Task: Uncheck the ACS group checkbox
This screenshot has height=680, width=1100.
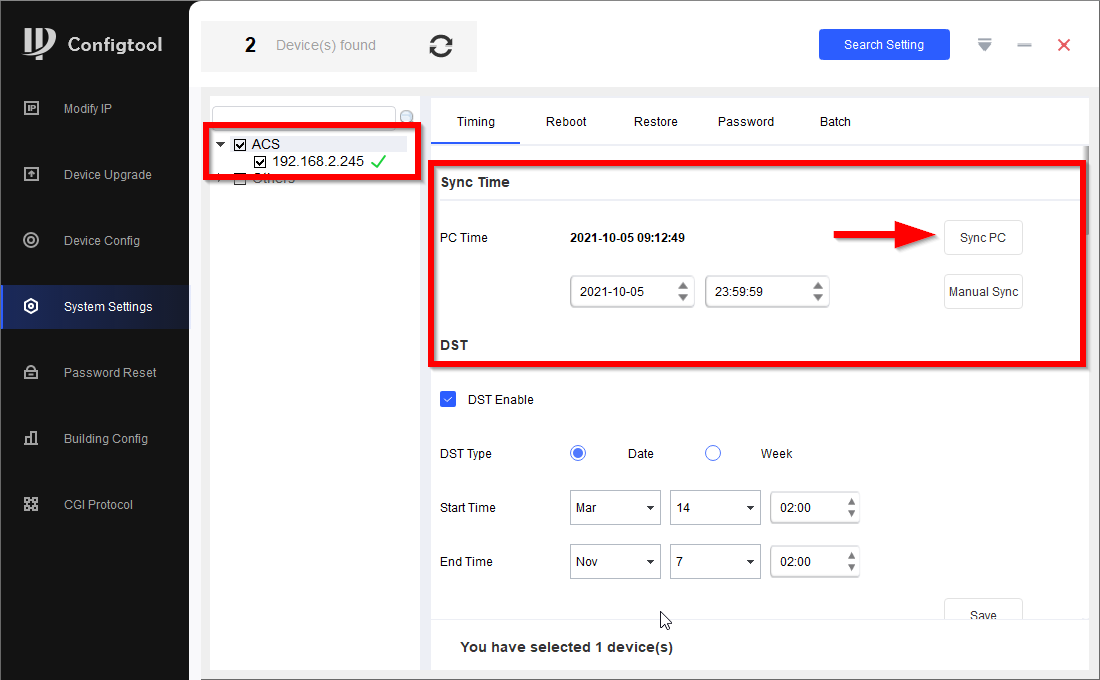Action: click(x=240, y=145)
